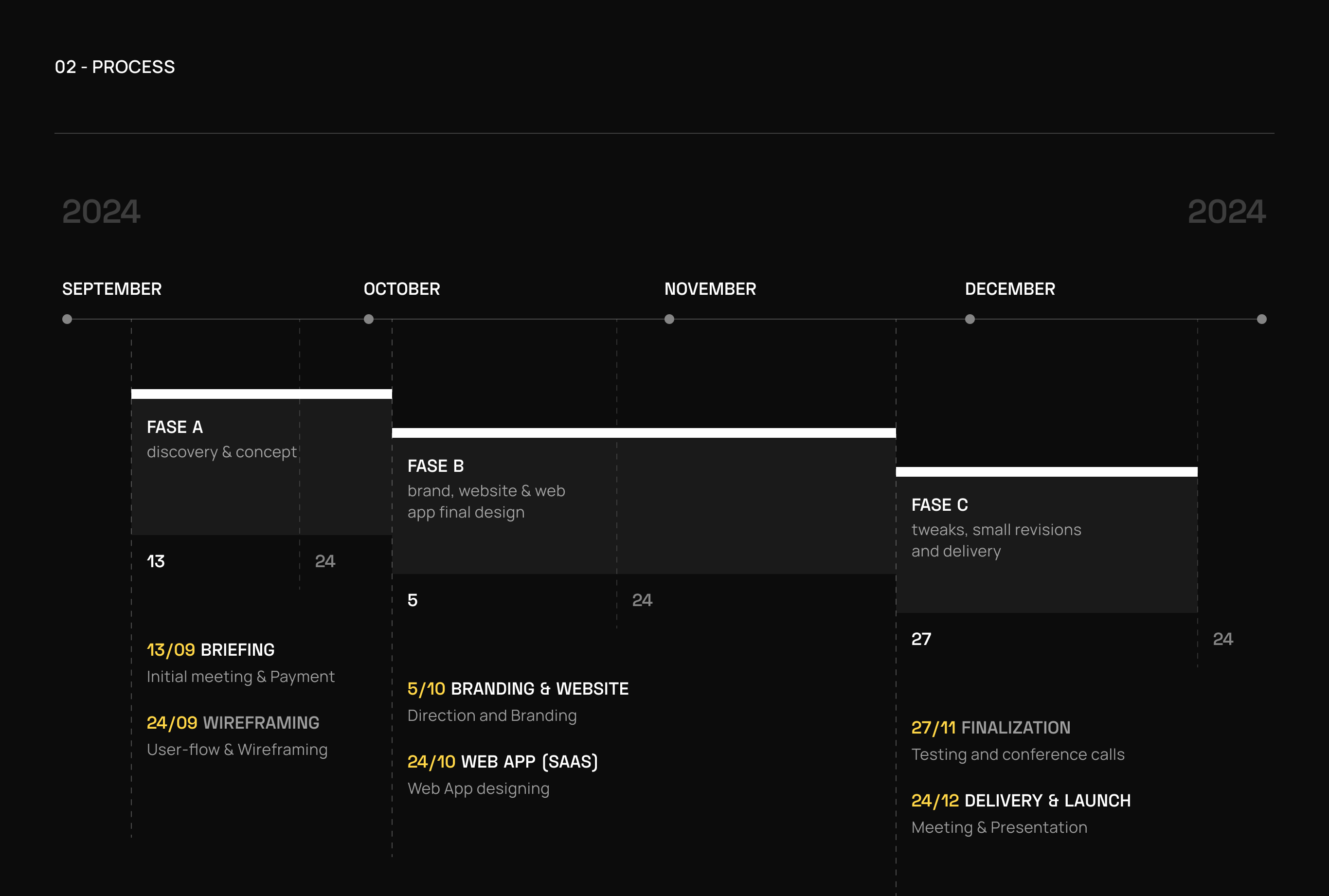The image size is (1329, 896).
Task: Click the '24/10 WEB APP (SAAS)' milestone
Action: click(503, 762)
